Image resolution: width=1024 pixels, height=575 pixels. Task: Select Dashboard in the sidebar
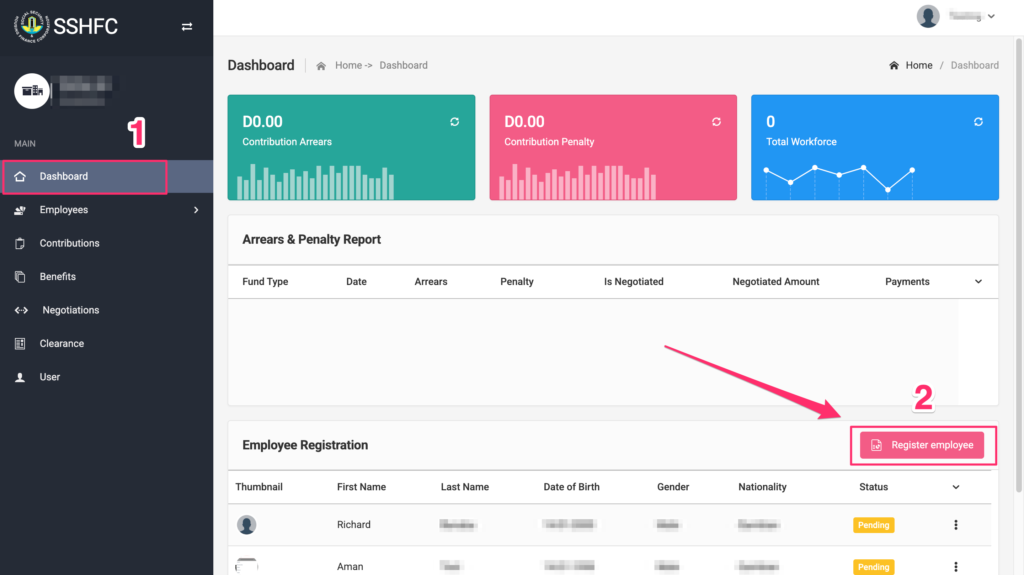64,177
